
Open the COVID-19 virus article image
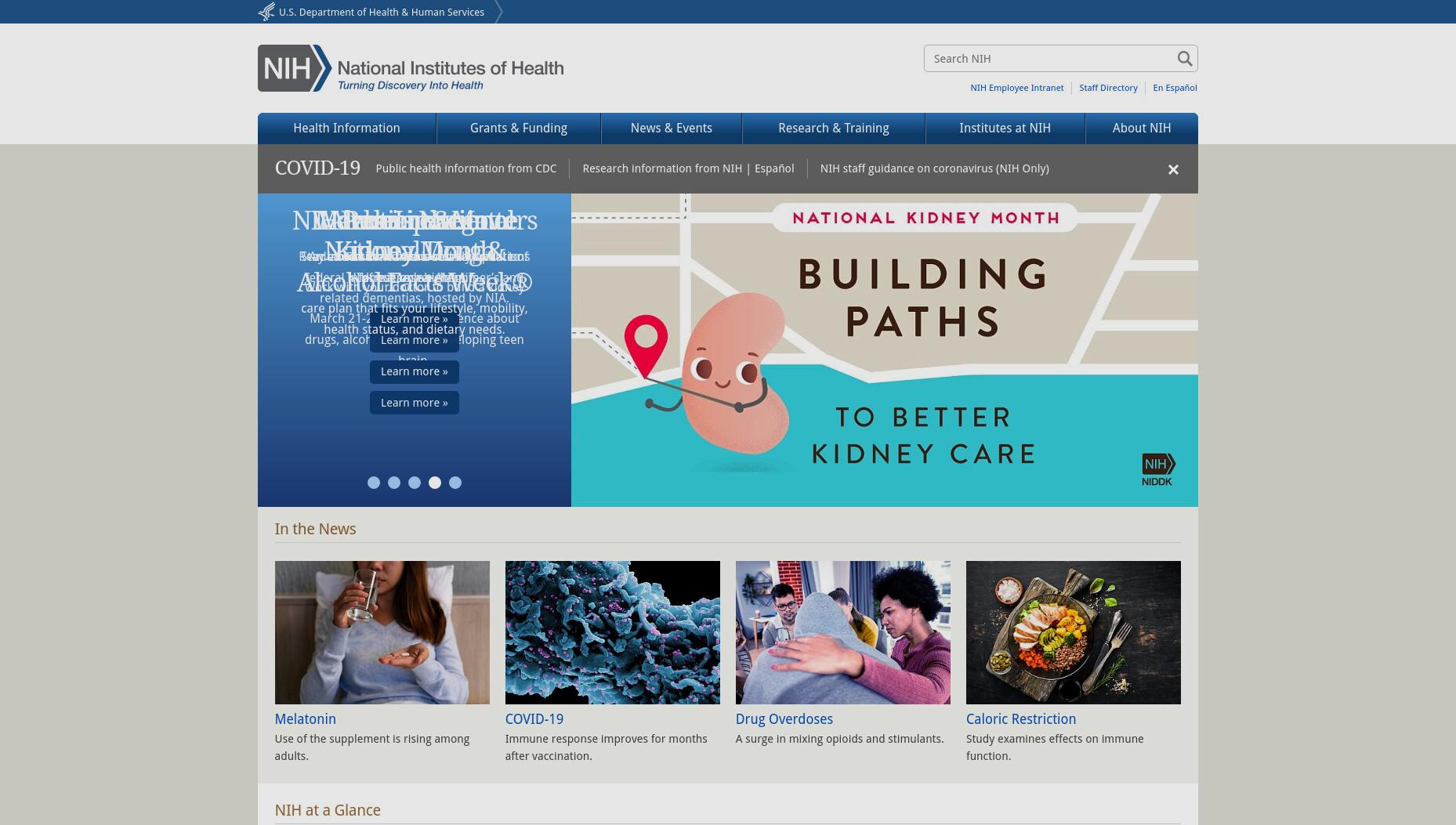pyautogui.click(x=613, y=632)
